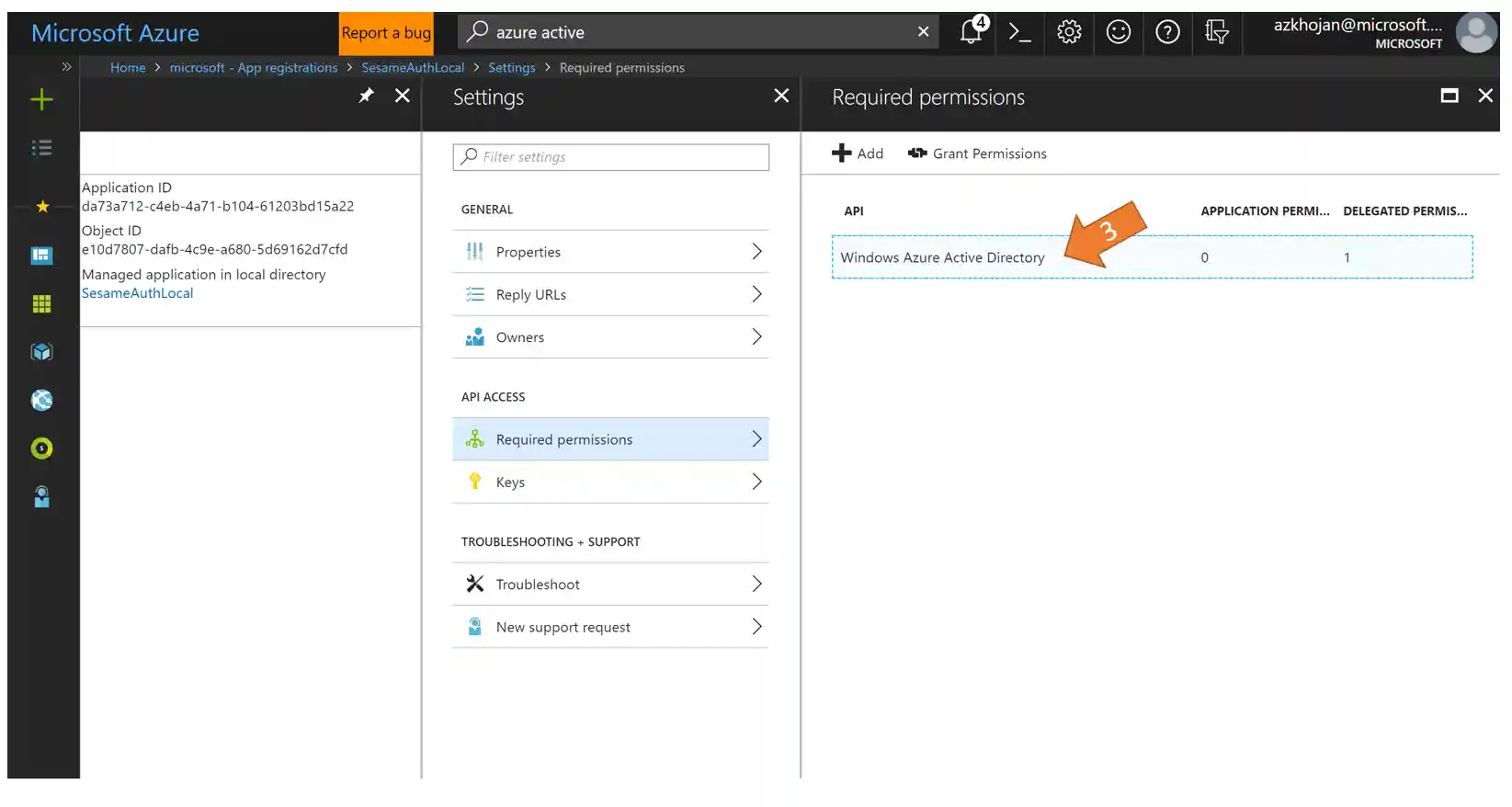Viewport: 1512px width, 807px height.
Task: Go to microsoft - App registrations breadcrumb
Action: click(x=254, y=68)
